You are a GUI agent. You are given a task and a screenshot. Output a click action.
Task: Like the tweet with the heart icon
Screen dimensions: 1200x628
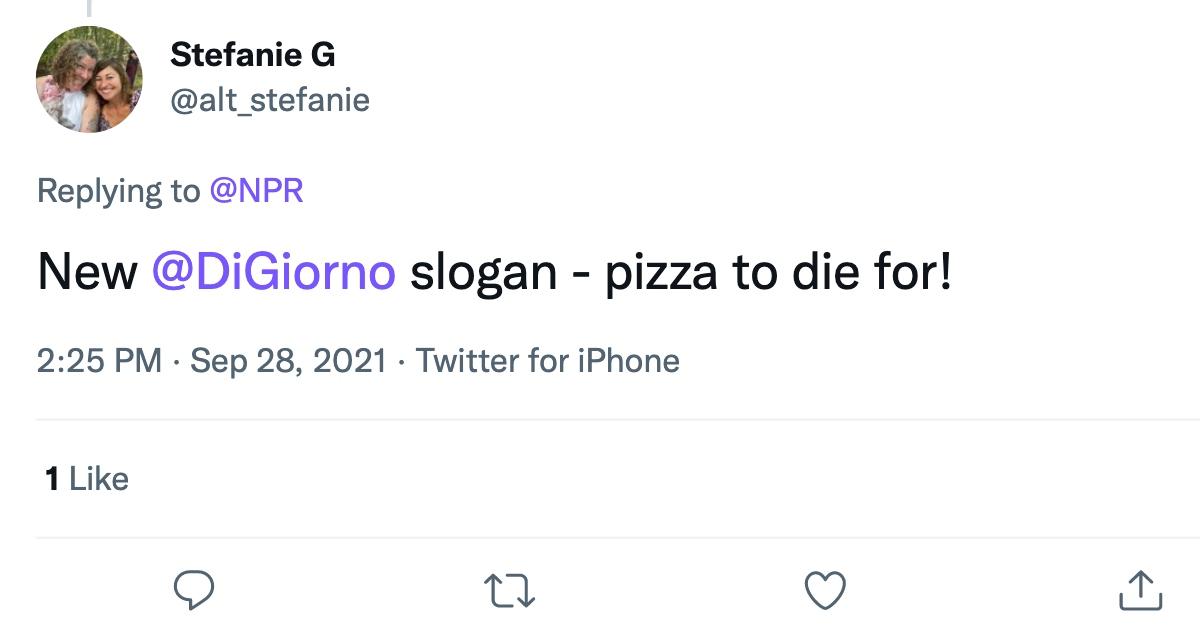pos(826,589)
